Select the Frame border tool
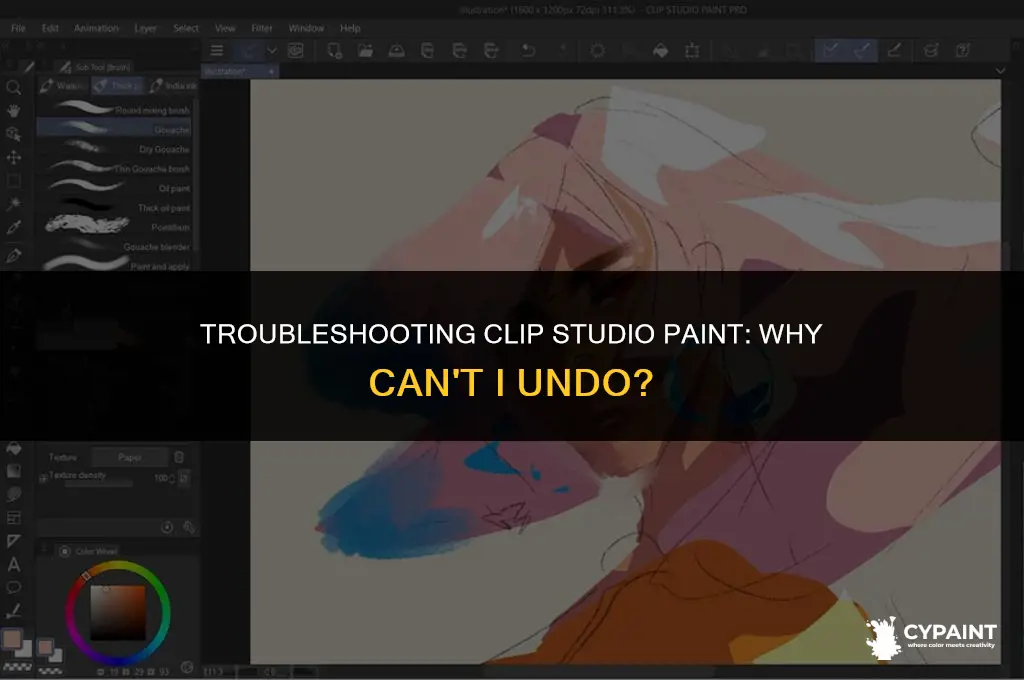 (13, 518)
